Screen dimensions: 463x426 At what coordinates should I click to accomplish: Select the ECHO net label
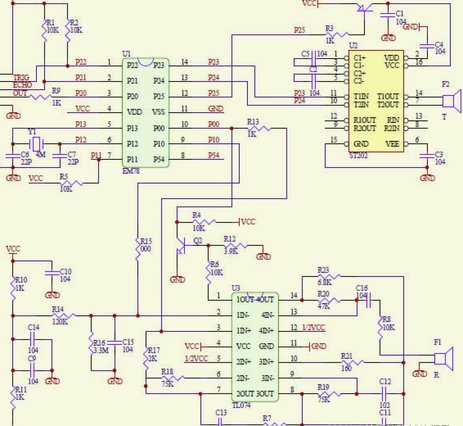(23, 85)
